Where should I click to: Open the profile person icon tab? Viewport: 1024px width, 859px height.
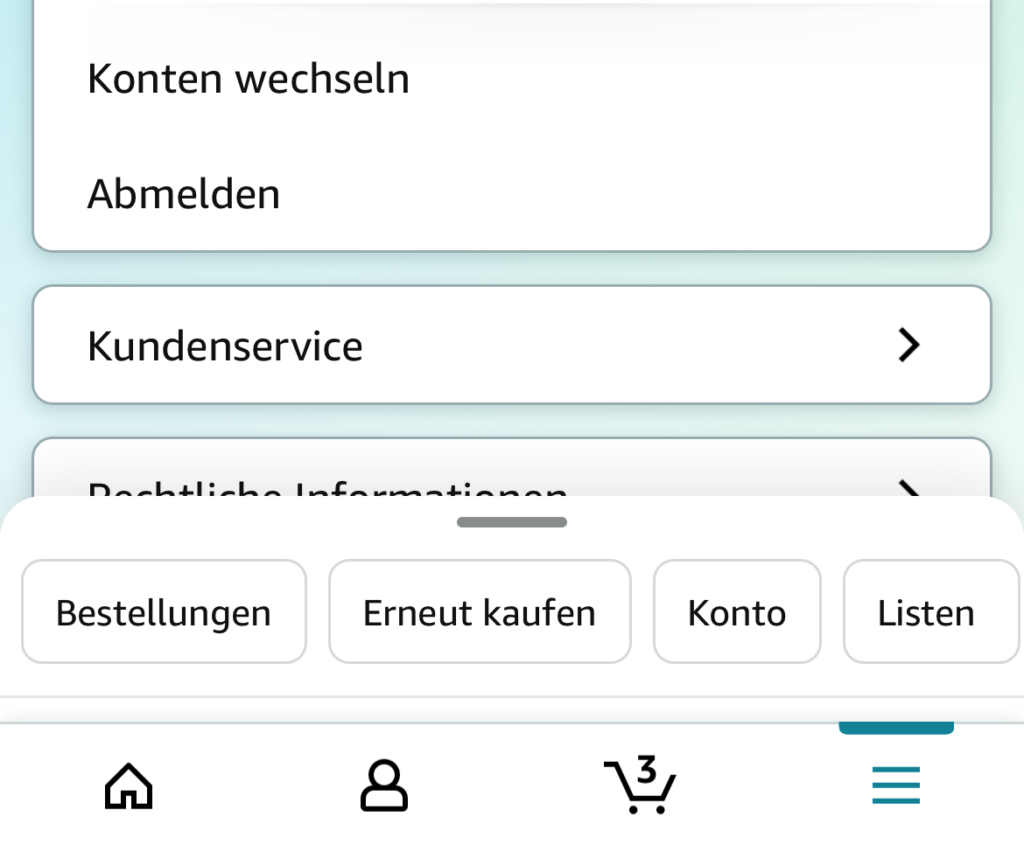384,785
